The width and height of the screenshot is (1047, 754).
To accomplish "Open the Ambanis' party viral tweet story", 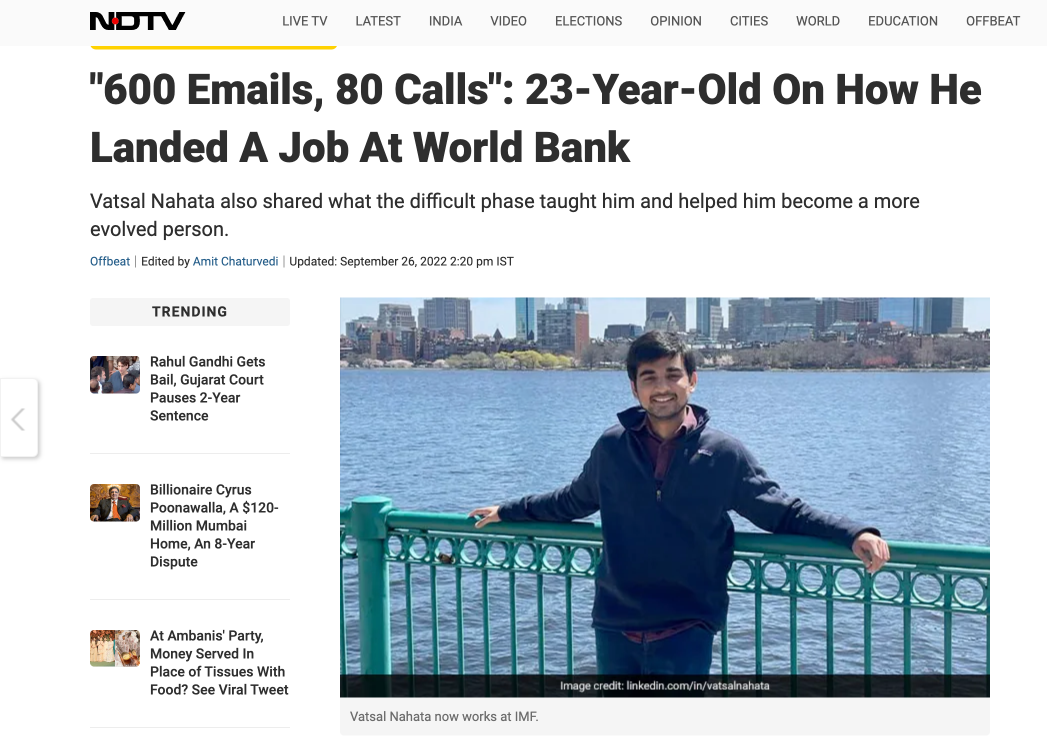I will (218, 662).
